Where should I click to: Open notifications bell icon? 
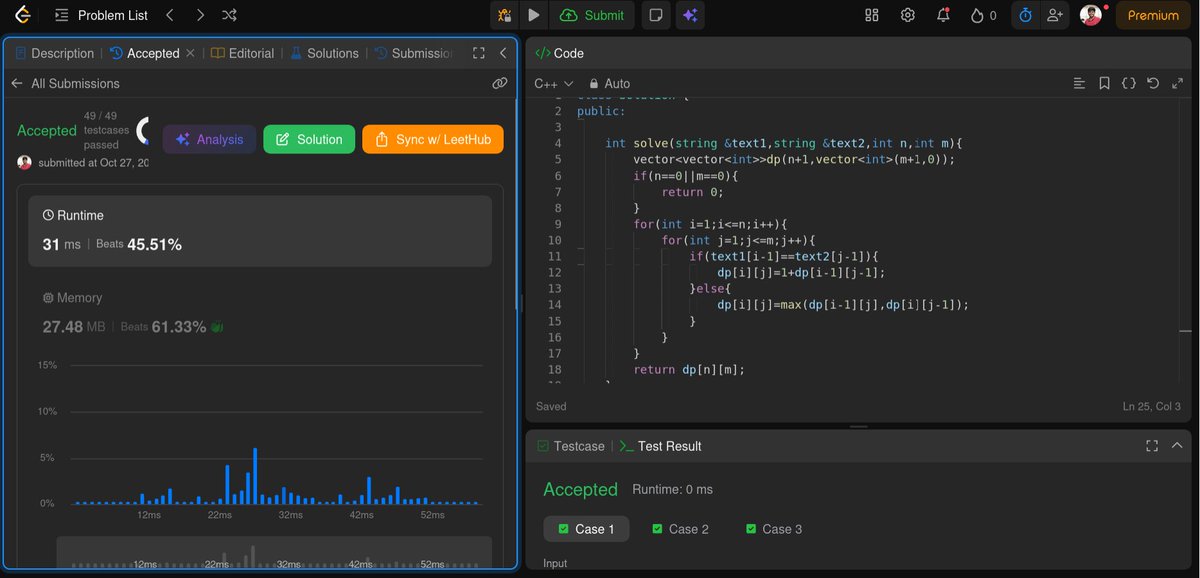(943, 15)
